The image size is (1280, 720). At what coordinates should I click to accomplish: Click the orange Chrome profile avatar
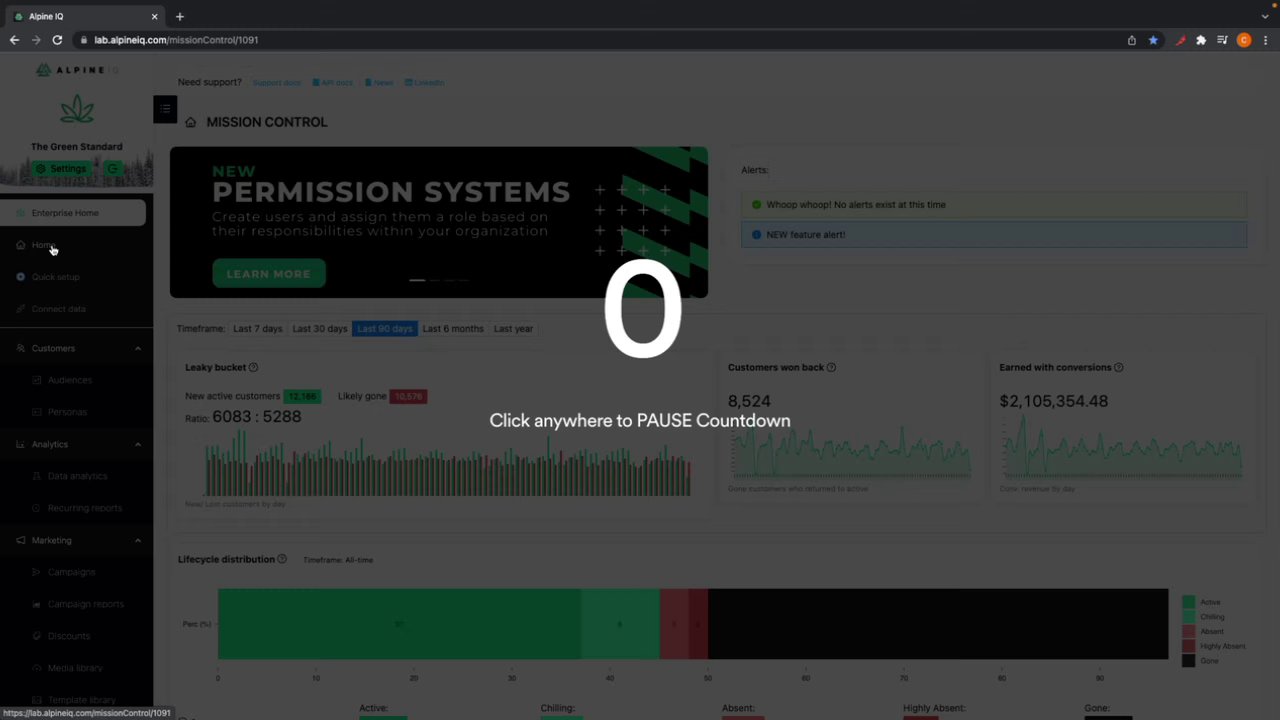click(1244, 40)
